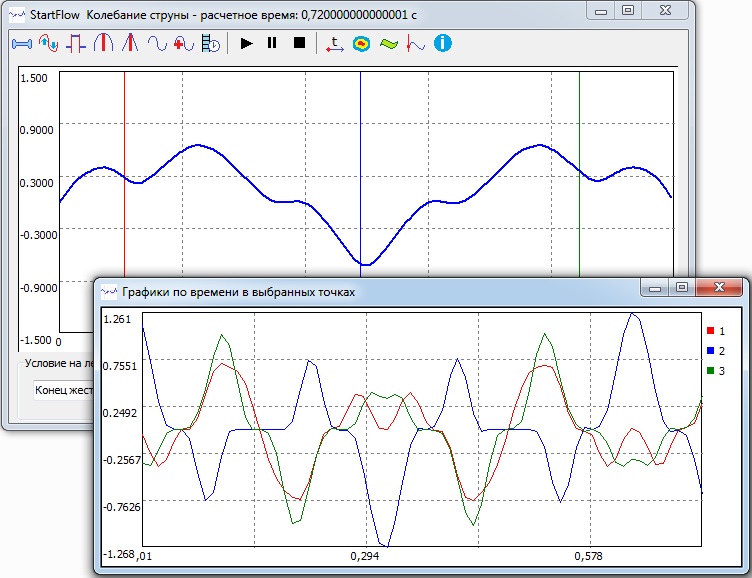Choose the sine wave initial shape
This screenshot has width=752, height=578.
coord(157,43)
